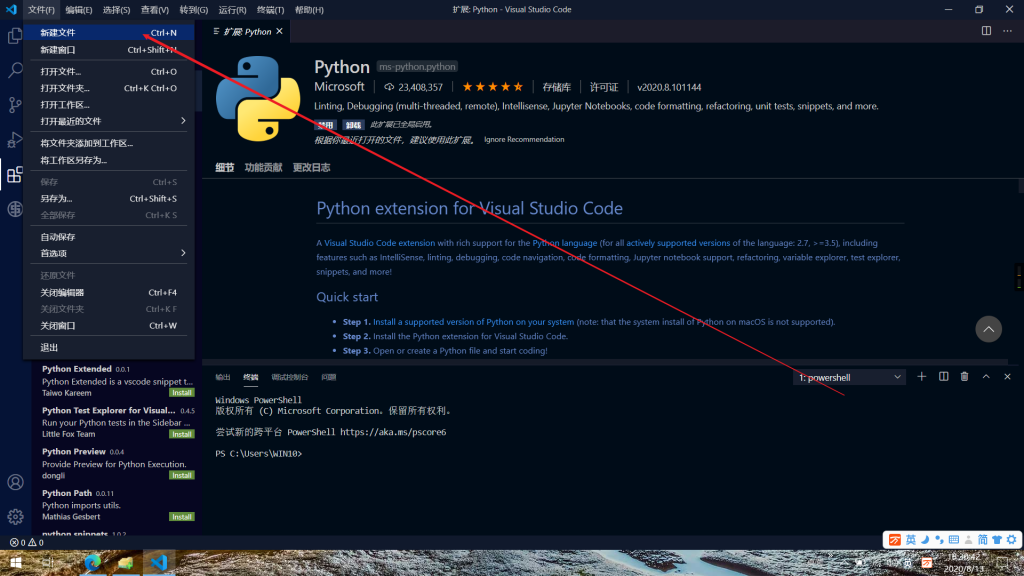Screen dimensions: 1024x576
Task: Choose 关闭编辑器 from File menu
Action: (x=108, y=293)
